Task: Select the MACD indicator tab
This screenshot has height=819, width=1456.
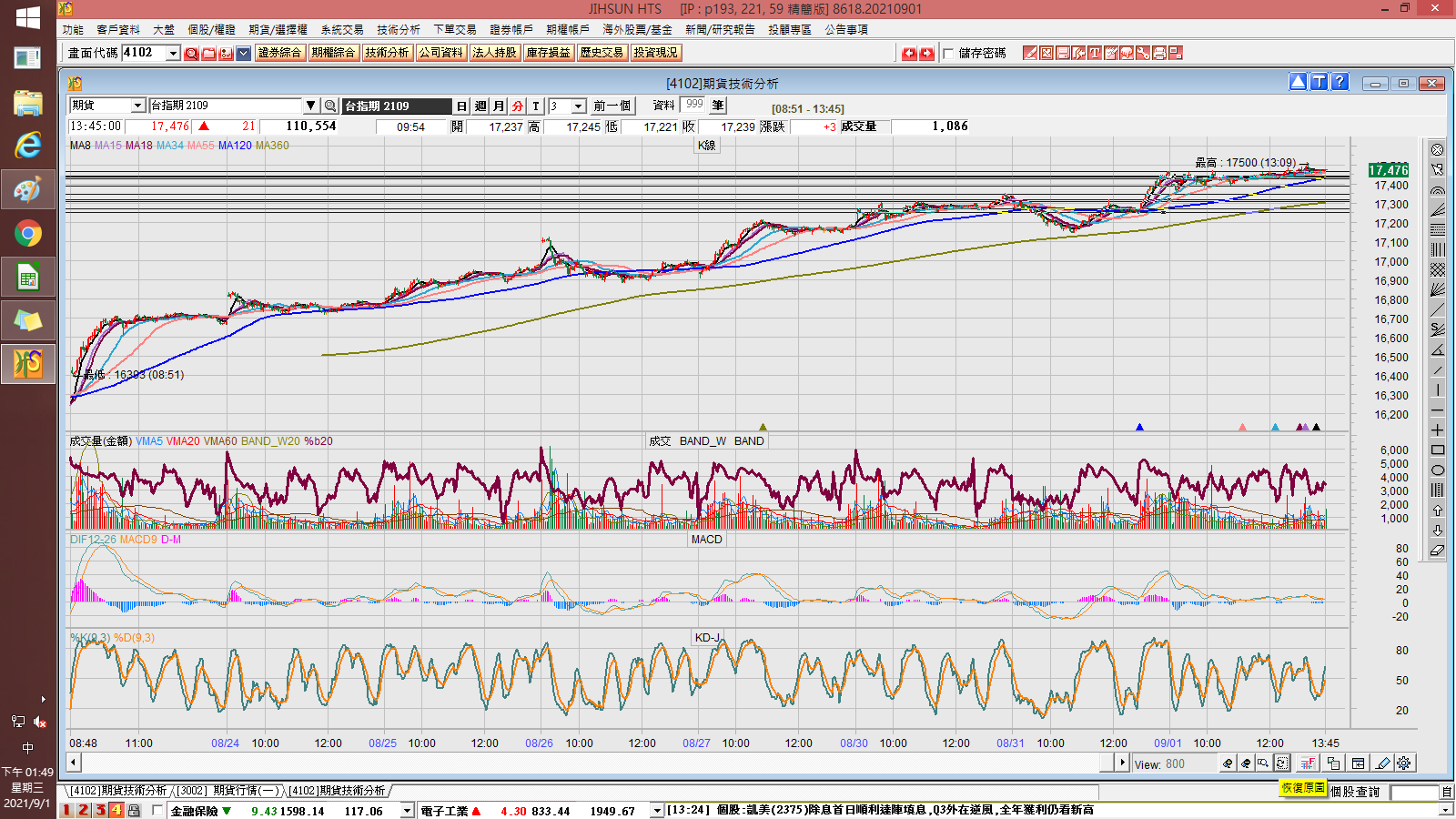Action: click(706, 540)
